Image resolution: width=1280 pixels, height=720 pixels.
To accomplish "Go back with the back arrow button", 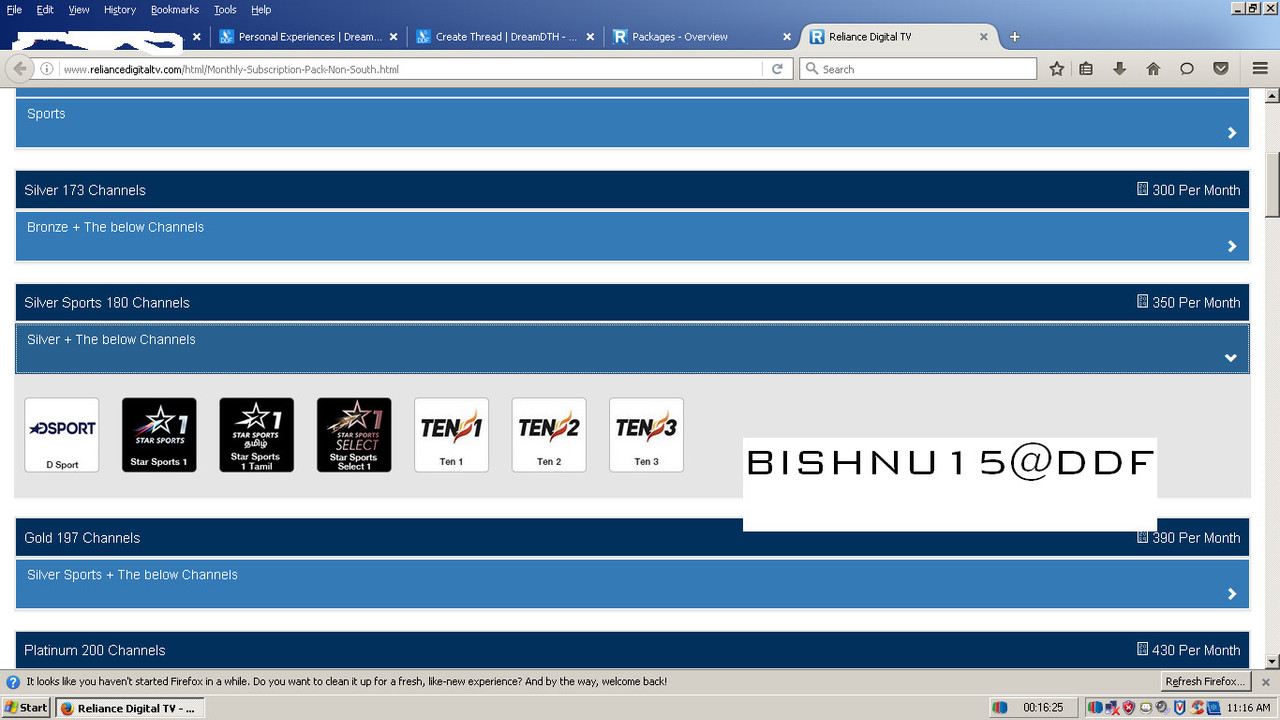I will pos(20,69).
